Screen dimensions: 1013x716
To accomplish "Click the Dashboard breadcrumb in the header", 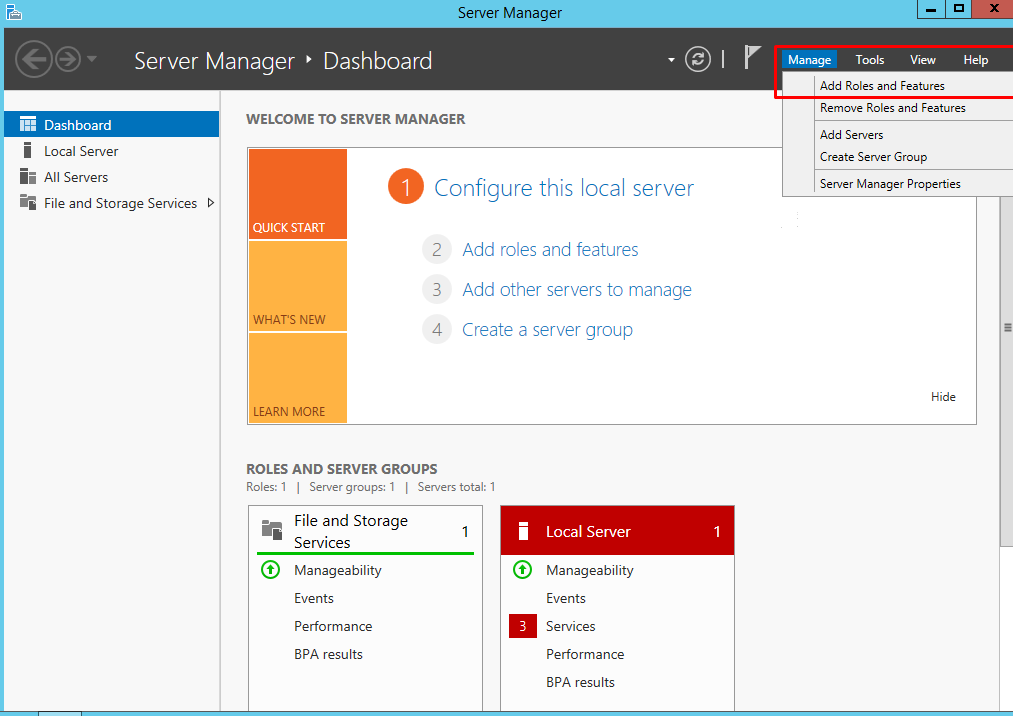I will pos(377,61).
